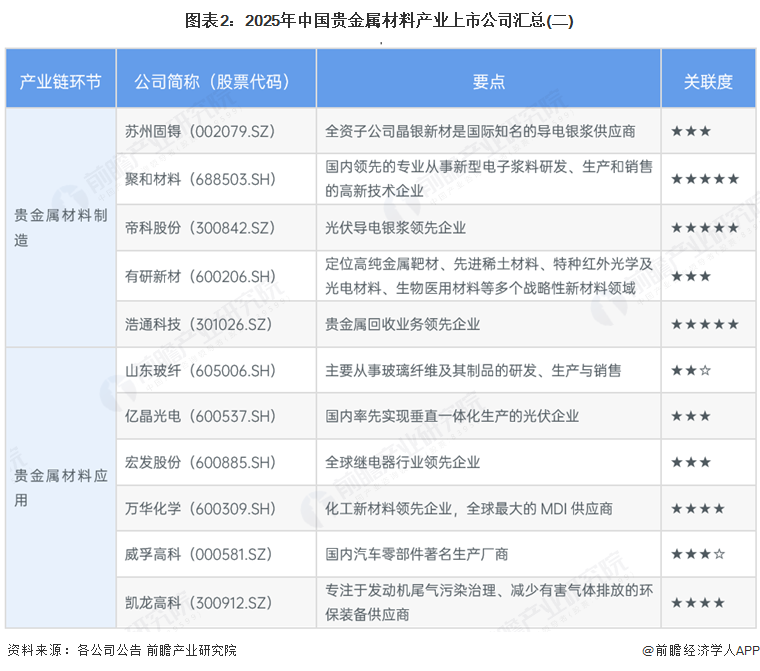Click the chart title 图表2：2025年中国贵金属材料产业上市公司汇总(二)
This screenshot has height=671, width=760.
[379, 21]
